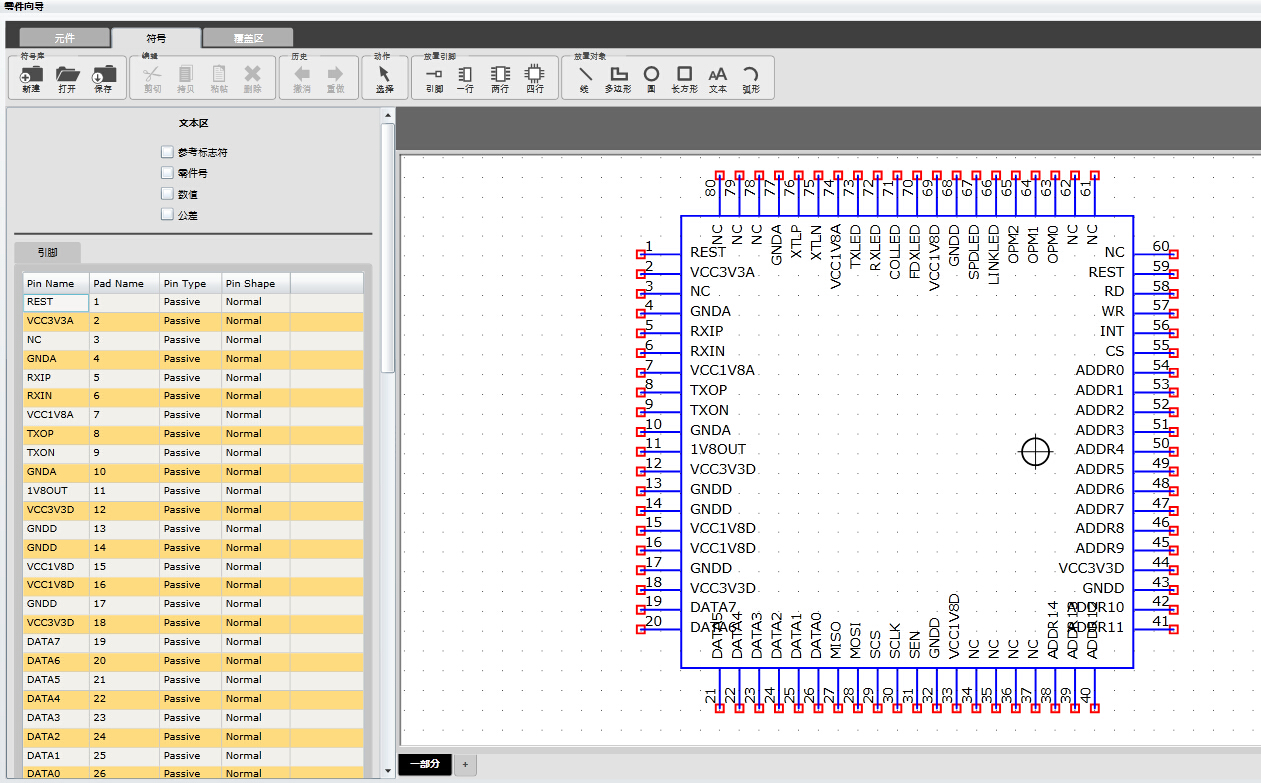The width and height of the screenshot is (1261, 783).
Task: Select the 长方形 rectangle tool
Action: [684, 79]
